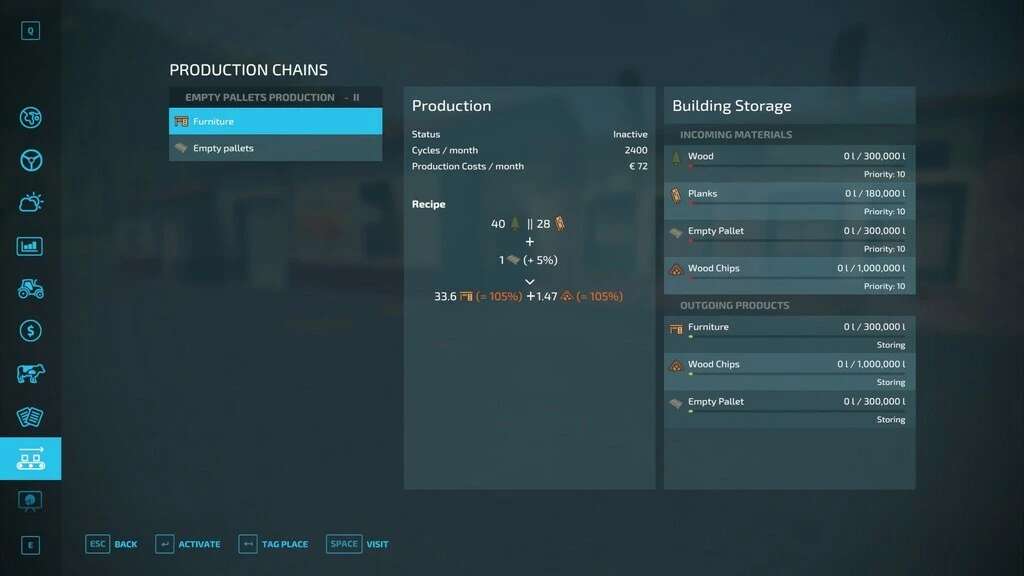Image resolution: width=1024 pixels, height=576 pixels.
Task: Click the Visit button
Action: 358,544
